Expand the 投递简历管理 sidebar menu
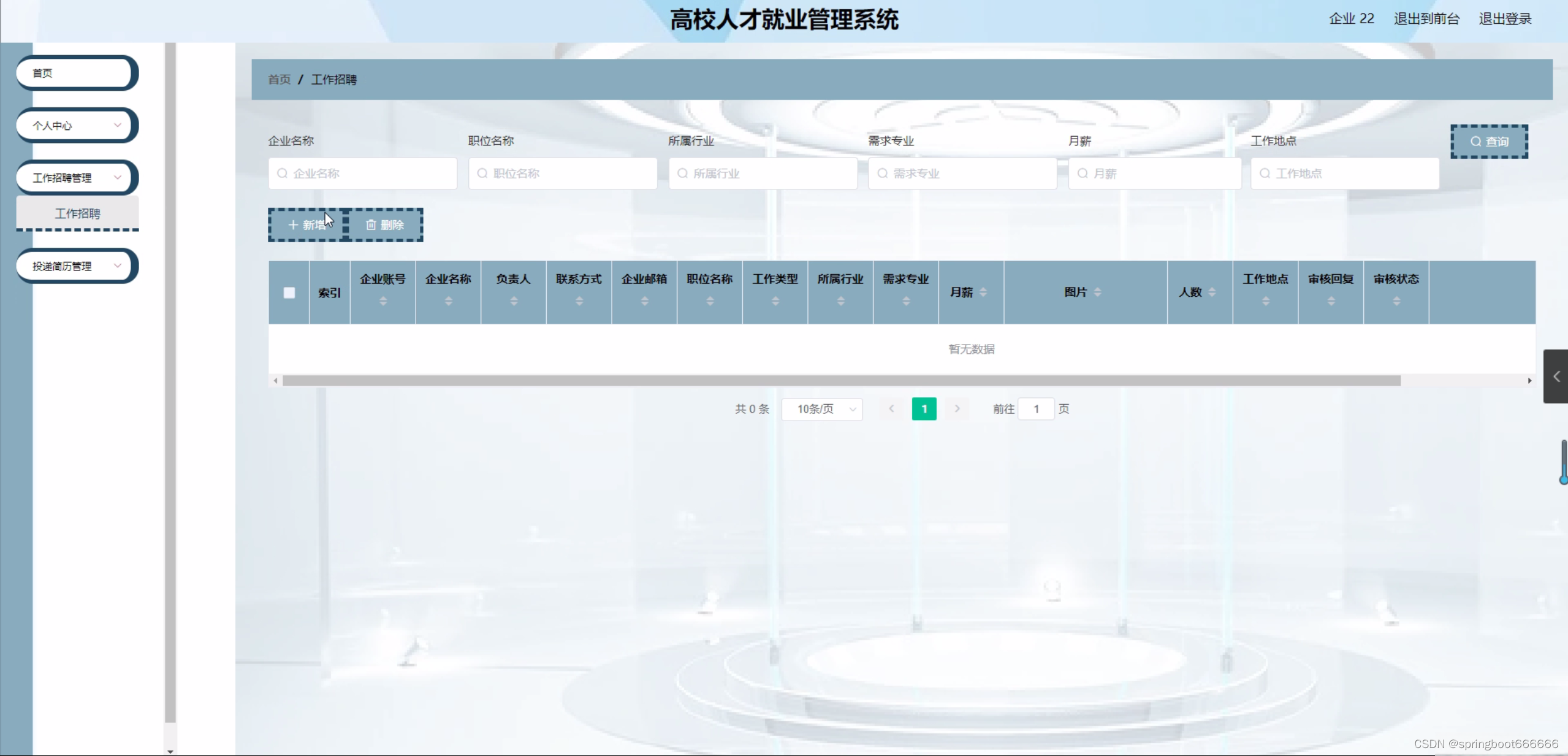This screenshot has width=1568, height=756. pos(77,266)
